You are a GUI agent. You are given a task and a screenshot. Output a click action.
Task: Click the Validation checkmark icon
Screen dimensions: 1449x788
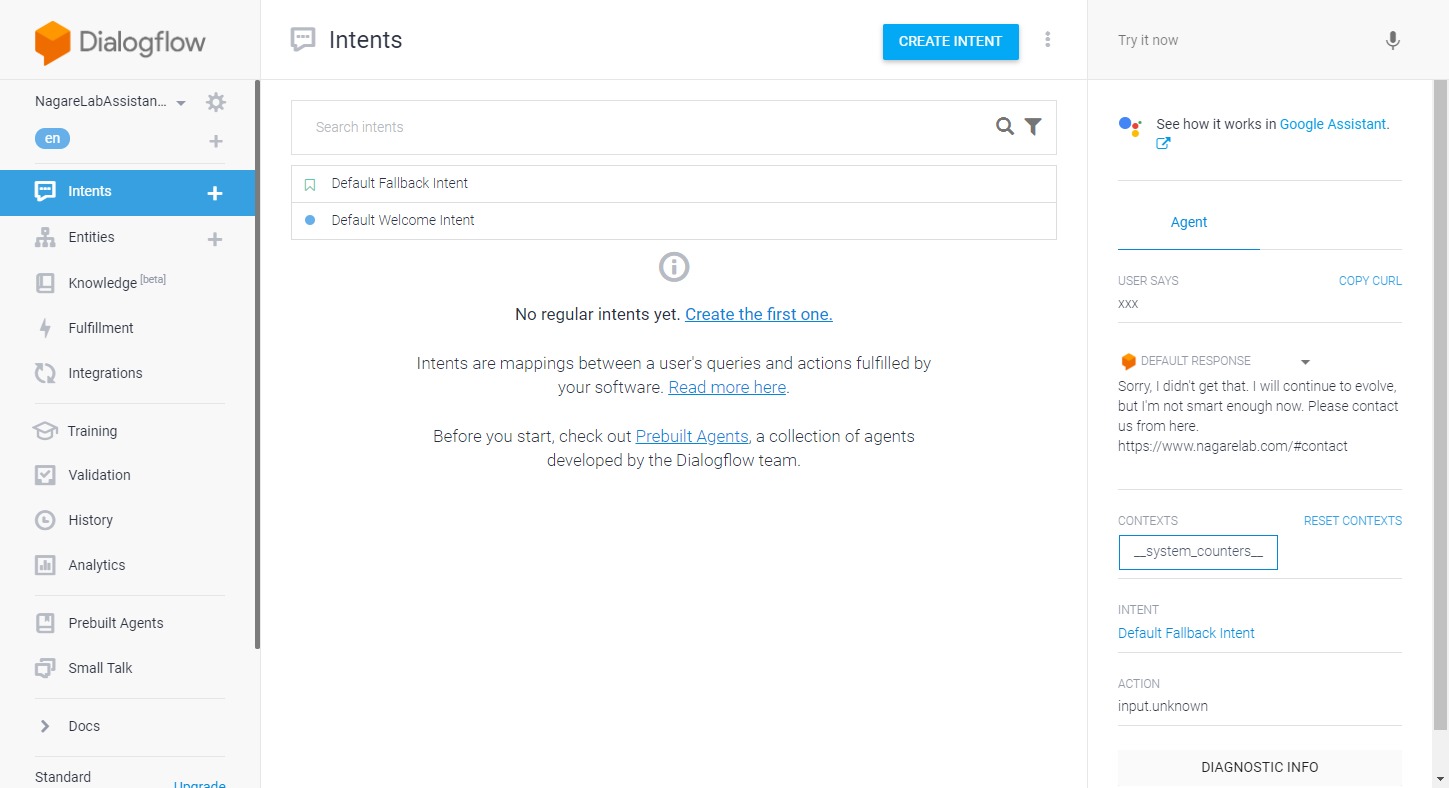click(45, 475)
